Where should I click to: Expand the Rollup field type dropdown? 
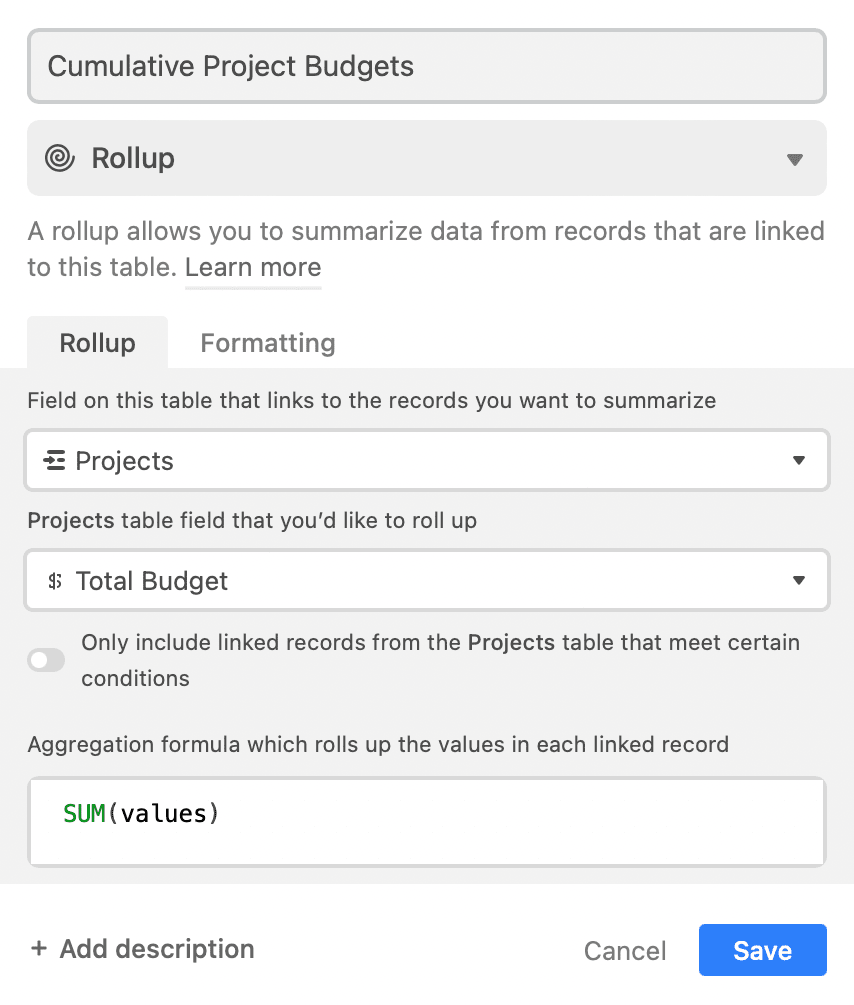click(795, 158)
